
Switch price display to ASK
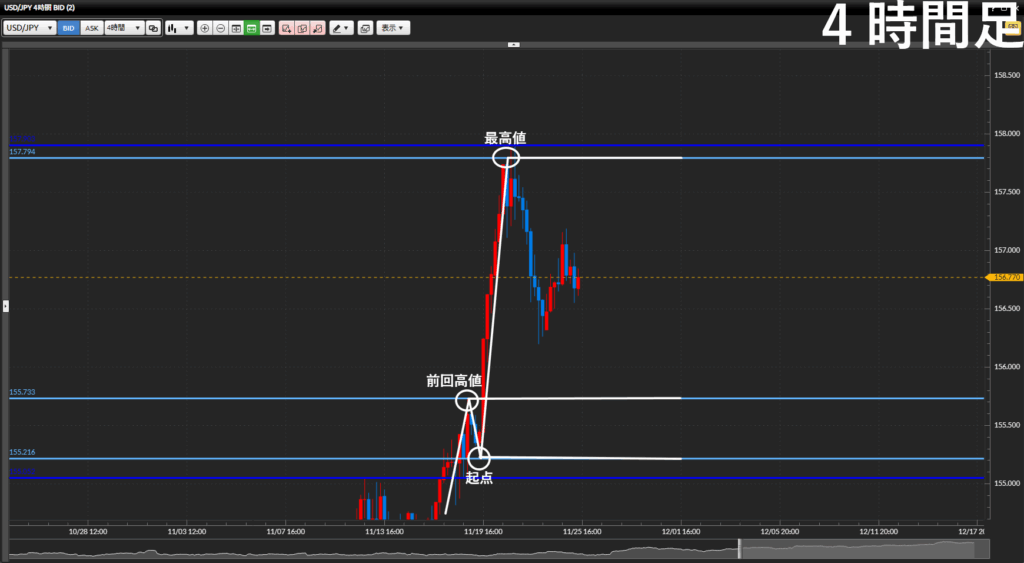[x=92, y=28]
